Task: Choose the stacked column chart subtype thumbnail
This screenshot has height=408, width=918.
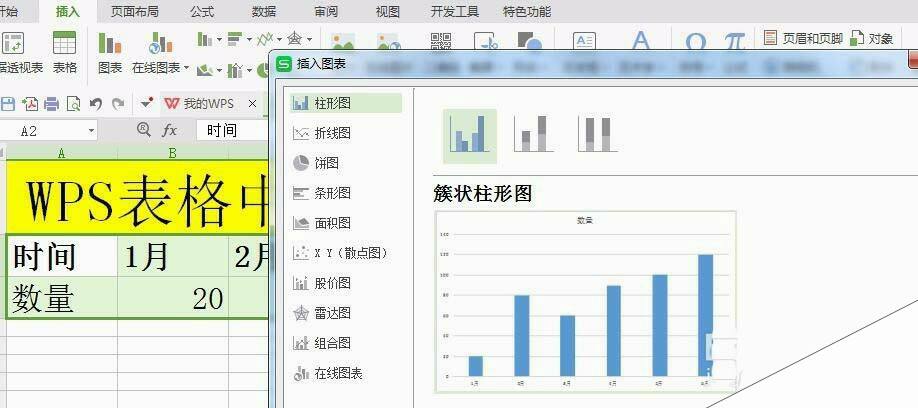Action: click(533, 135)
